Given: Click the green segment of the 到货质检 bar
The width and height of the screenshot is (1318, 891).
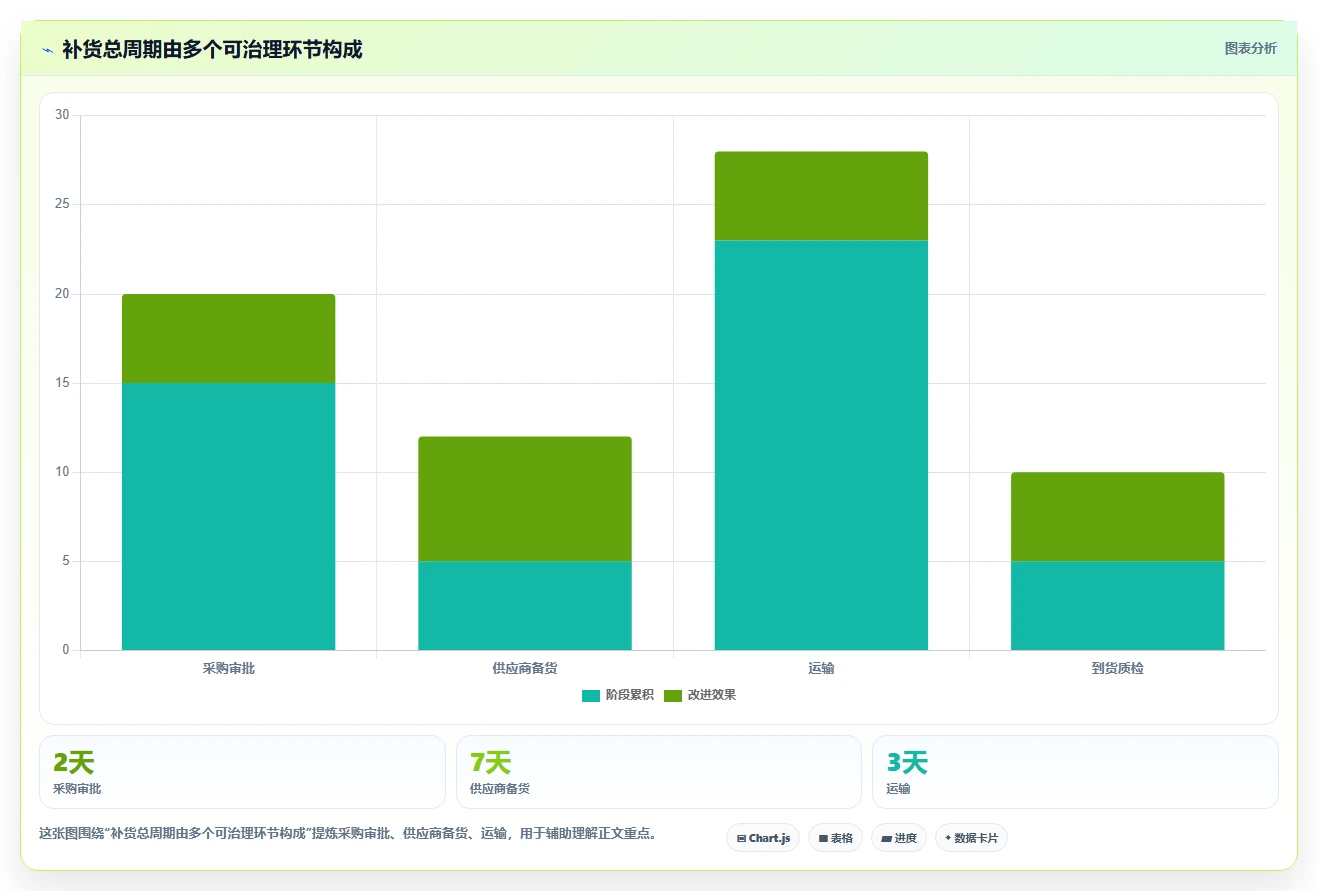Looking at the screenshot, I should point(1117,516).
